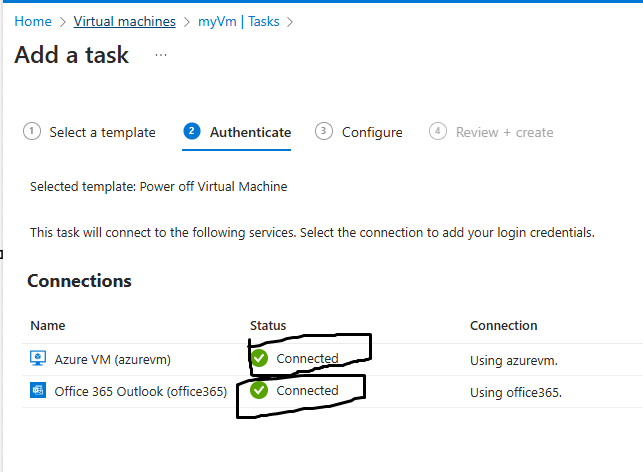The width and height of the screenshot is (643, 472).
Task: Click Connected status for Azure VM
Action: 307,358
